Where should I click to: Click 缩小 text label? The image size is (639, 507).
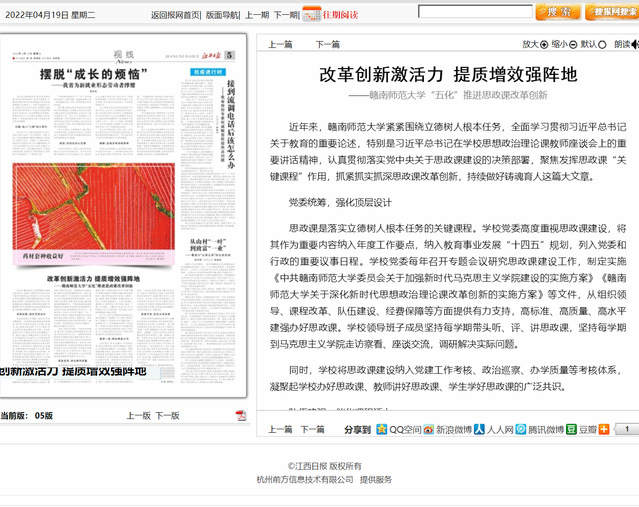[x=560, y=44]
